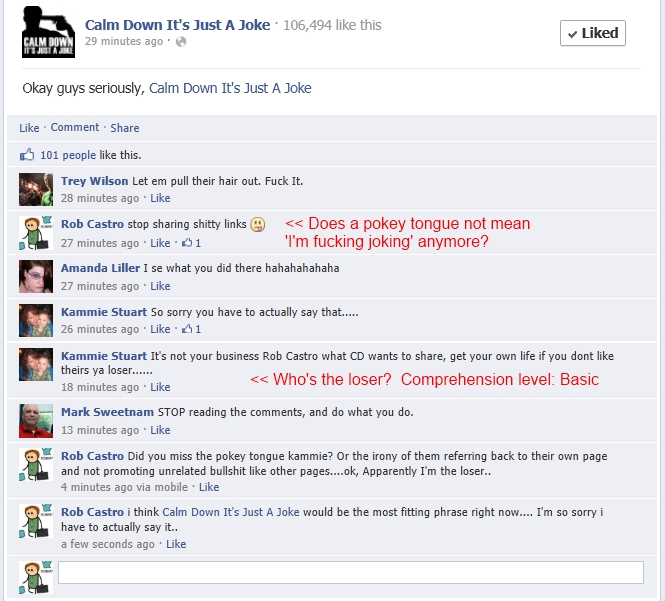665x601 pixels.
Task: Click the Comment link under the post
Action: coord(75,127)
